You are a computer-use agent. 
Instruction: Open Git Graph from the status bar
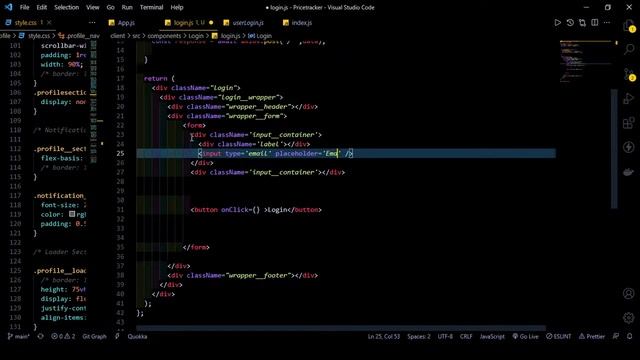tap(94, 336)
